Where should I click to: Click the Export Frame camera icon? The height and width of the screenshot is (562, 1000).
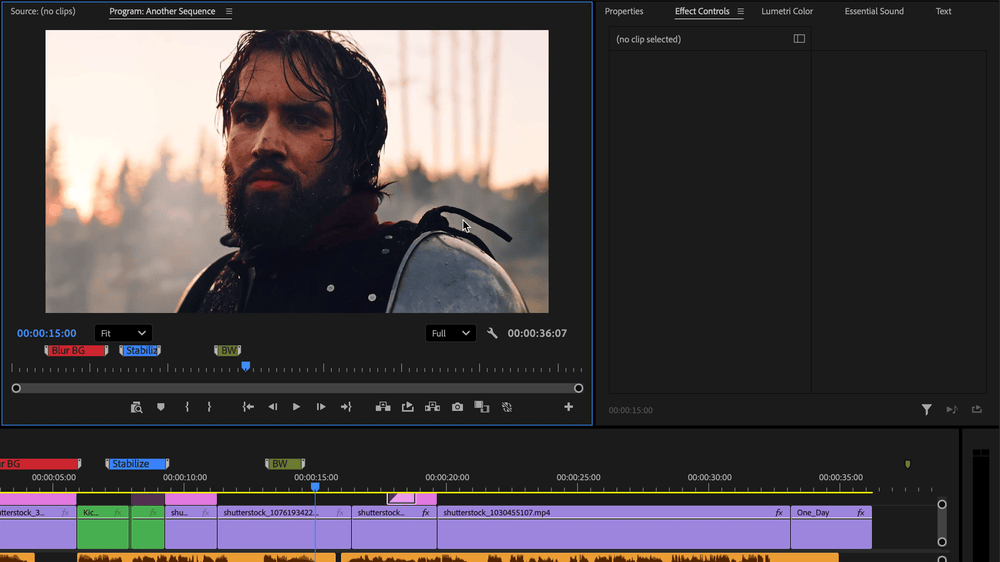click(457, 407)
